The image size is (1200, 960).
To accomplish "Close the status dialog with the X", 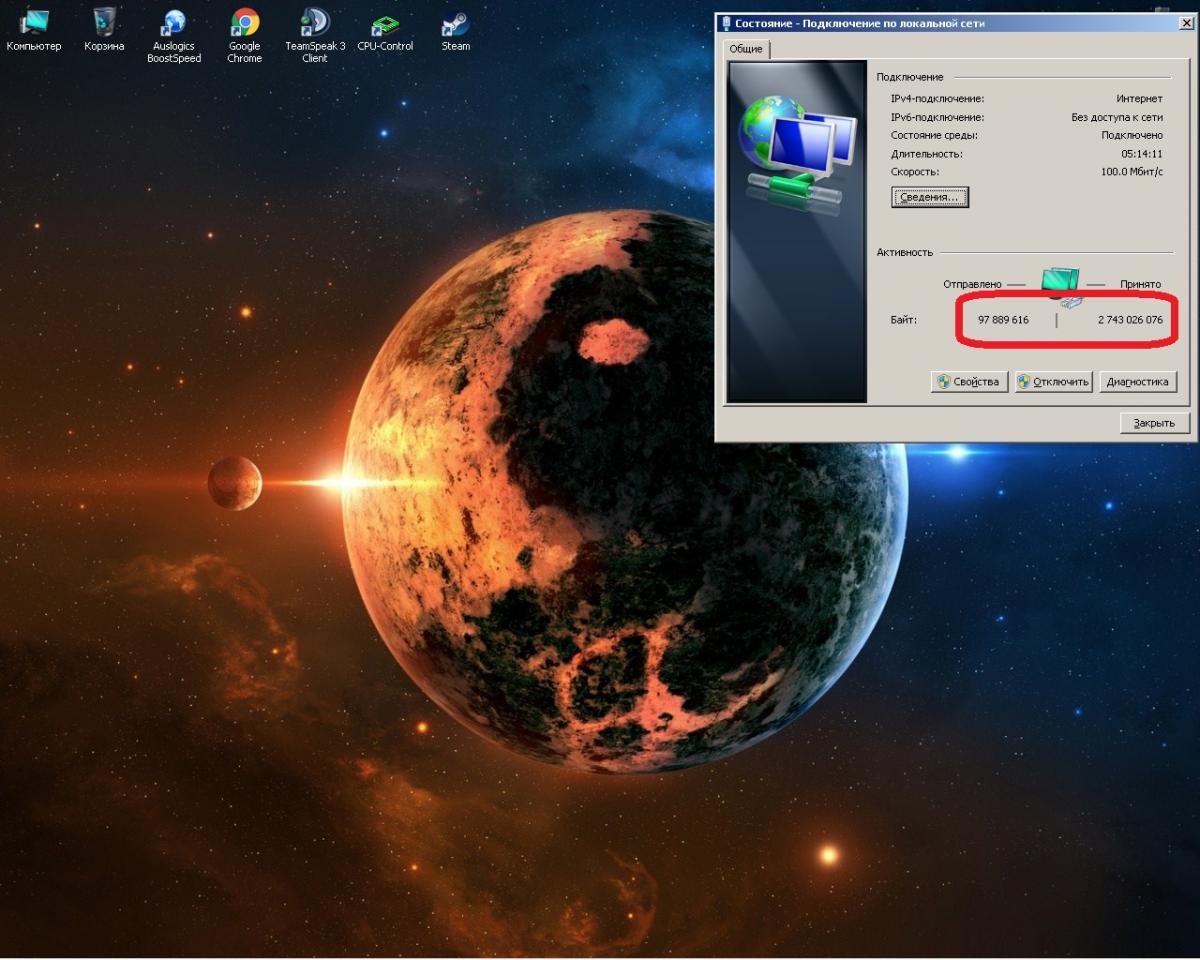I will [x=1185, y=22].
